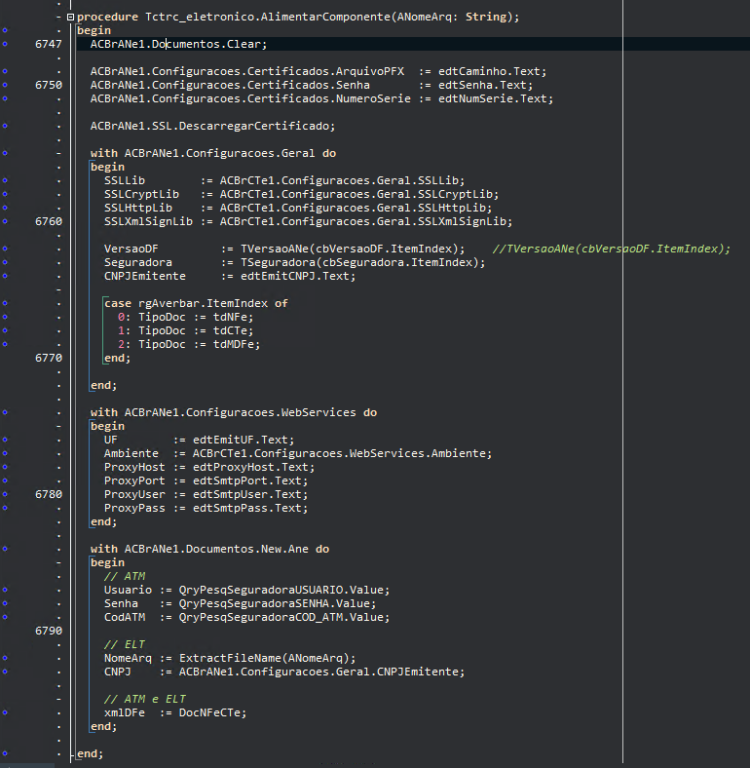The height and width of the screenshot is (768, 750).
Task: Click the tdNFe case option
Action: [x=186, y=317]
